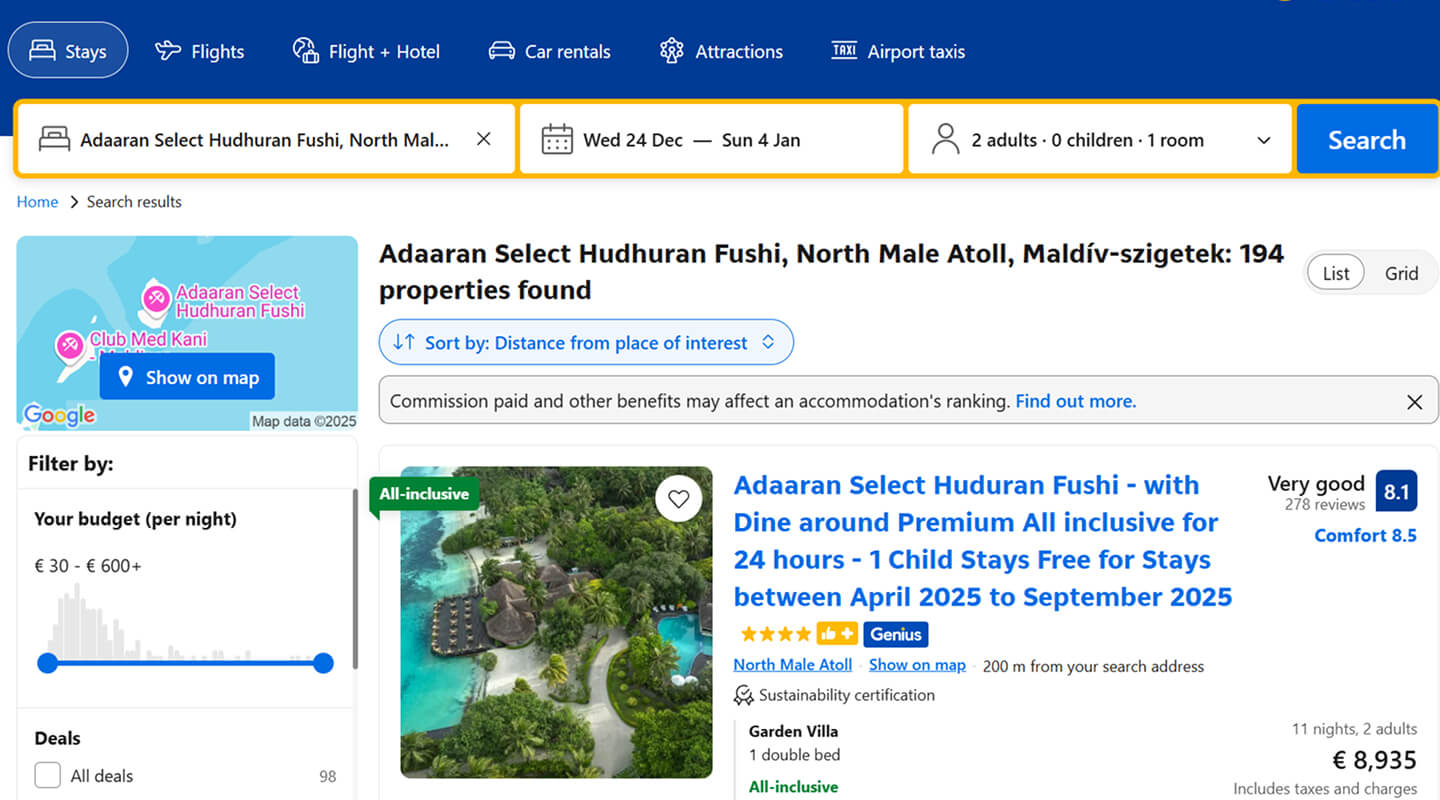Open Sort by Distance dropdown
This screenshot has height=800, width=1440.
coord(586,343)
